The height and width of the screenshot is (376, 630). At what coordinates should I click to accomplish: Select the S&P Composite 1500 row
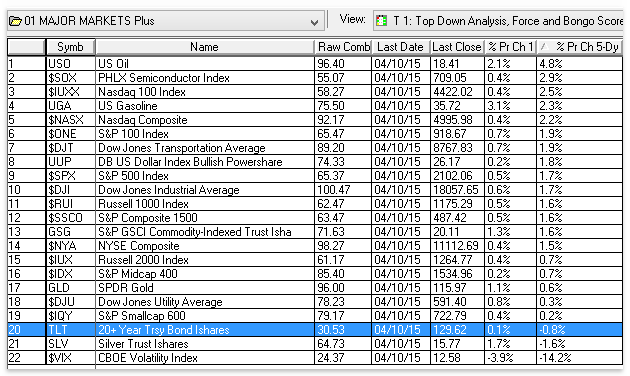click(315, 218)
